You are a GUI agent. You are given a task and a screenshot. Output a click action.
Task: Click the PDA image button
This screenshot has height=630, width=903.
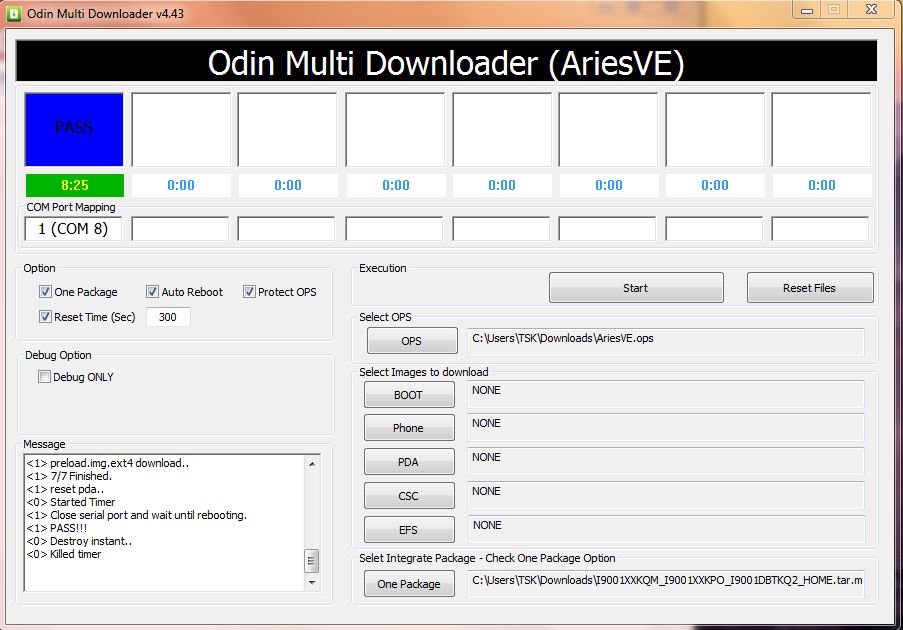tap(409, 462)
